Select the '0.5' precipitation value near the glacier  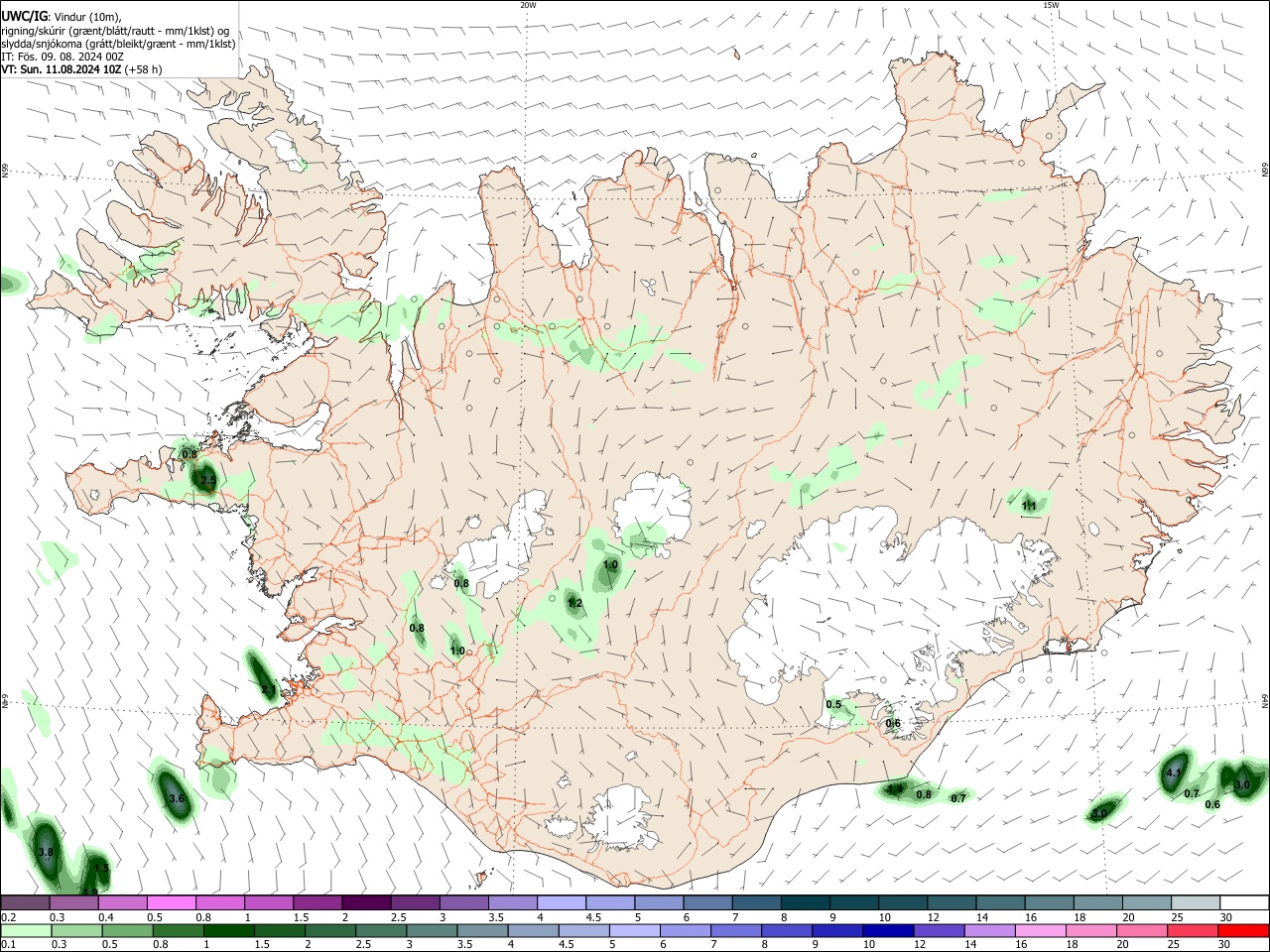(x=833, y=704)
